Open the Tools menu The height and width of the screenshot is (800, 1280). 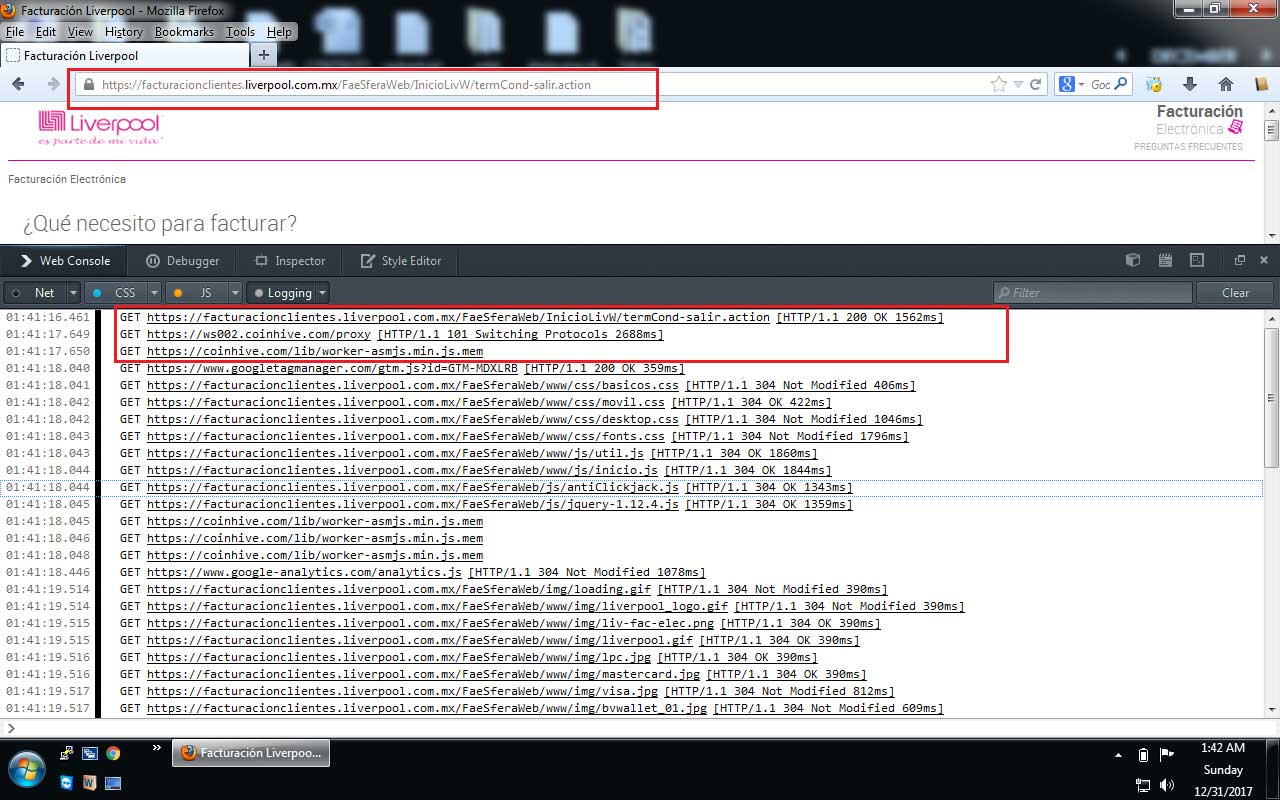240,32
